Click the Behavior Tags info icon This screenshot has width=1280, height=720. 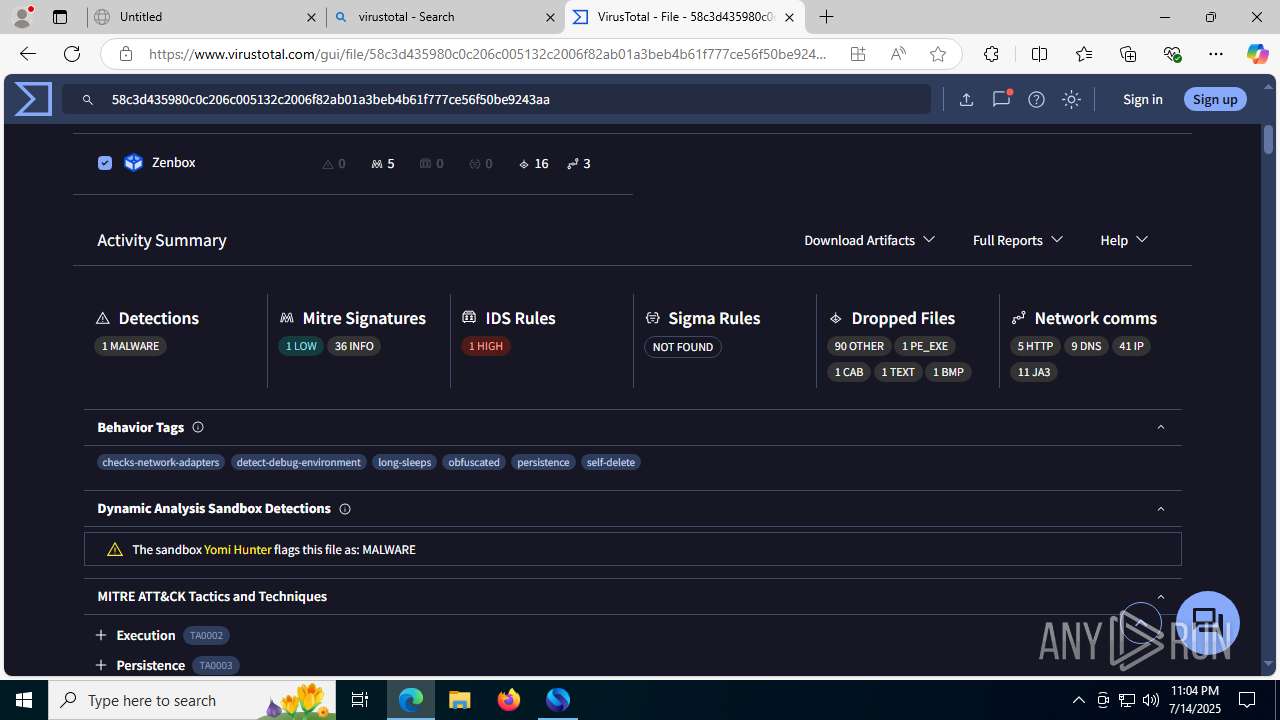tap(198, 427)
